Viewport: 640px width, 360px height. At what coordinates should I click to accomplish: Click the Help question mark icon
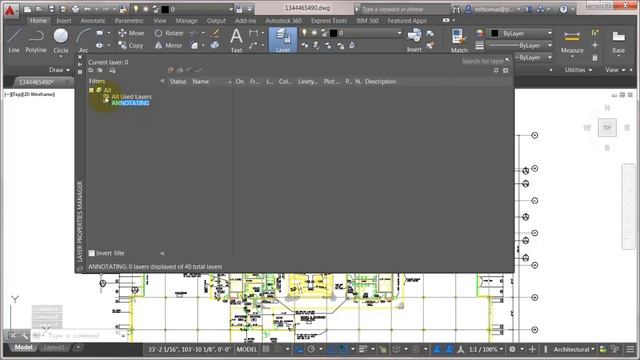564,9
